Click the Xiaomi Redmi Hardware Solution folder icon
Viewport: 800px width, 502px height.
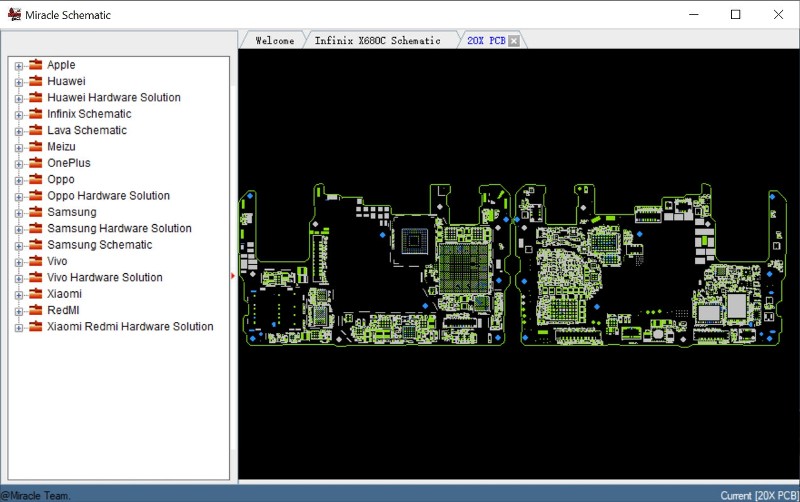pos(35,325)
